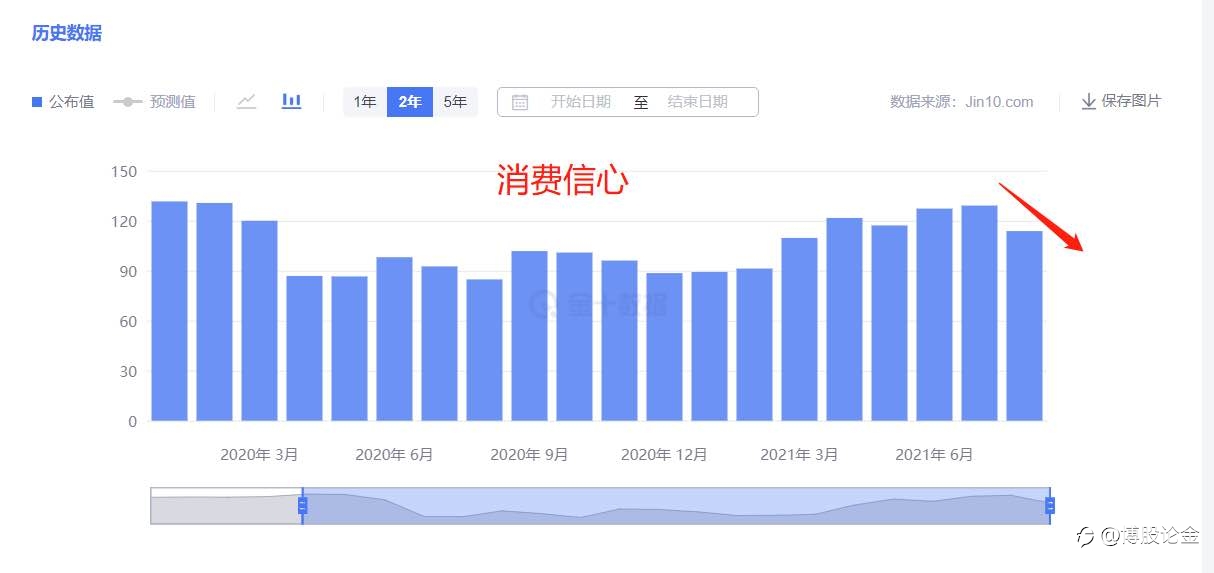Click the bar above 2020年 9月 label
This screenshot has height=573, width=1214.
click(529, 336)
